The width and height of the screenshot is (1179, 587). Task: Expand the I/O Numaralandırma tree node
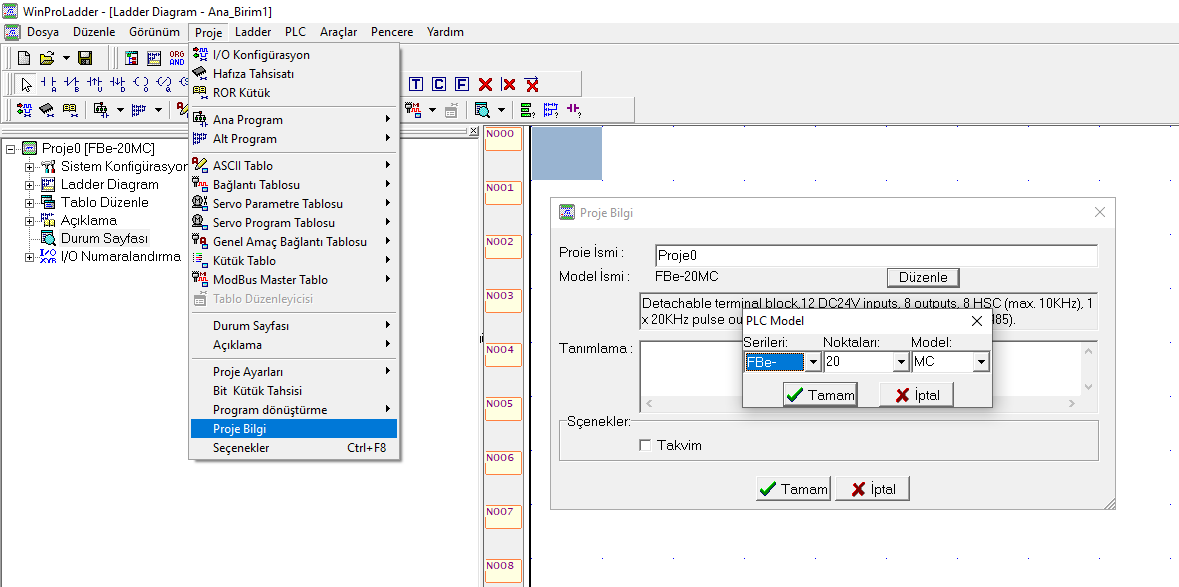29,257
